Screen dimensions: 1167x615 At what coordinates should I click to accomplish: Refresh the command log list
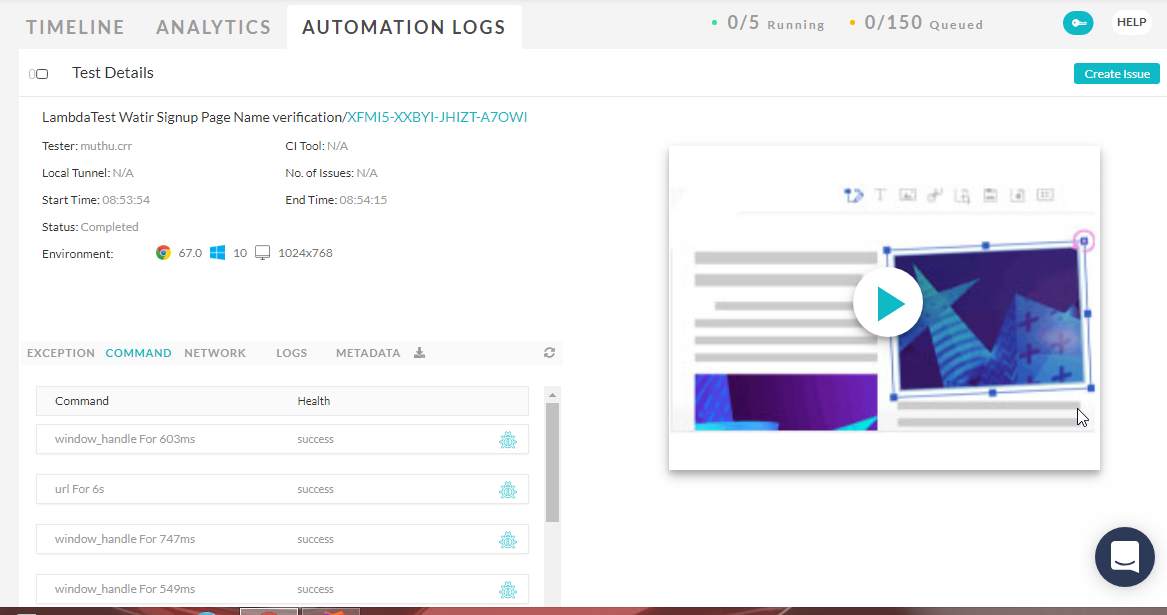click(x=549, y=353)
